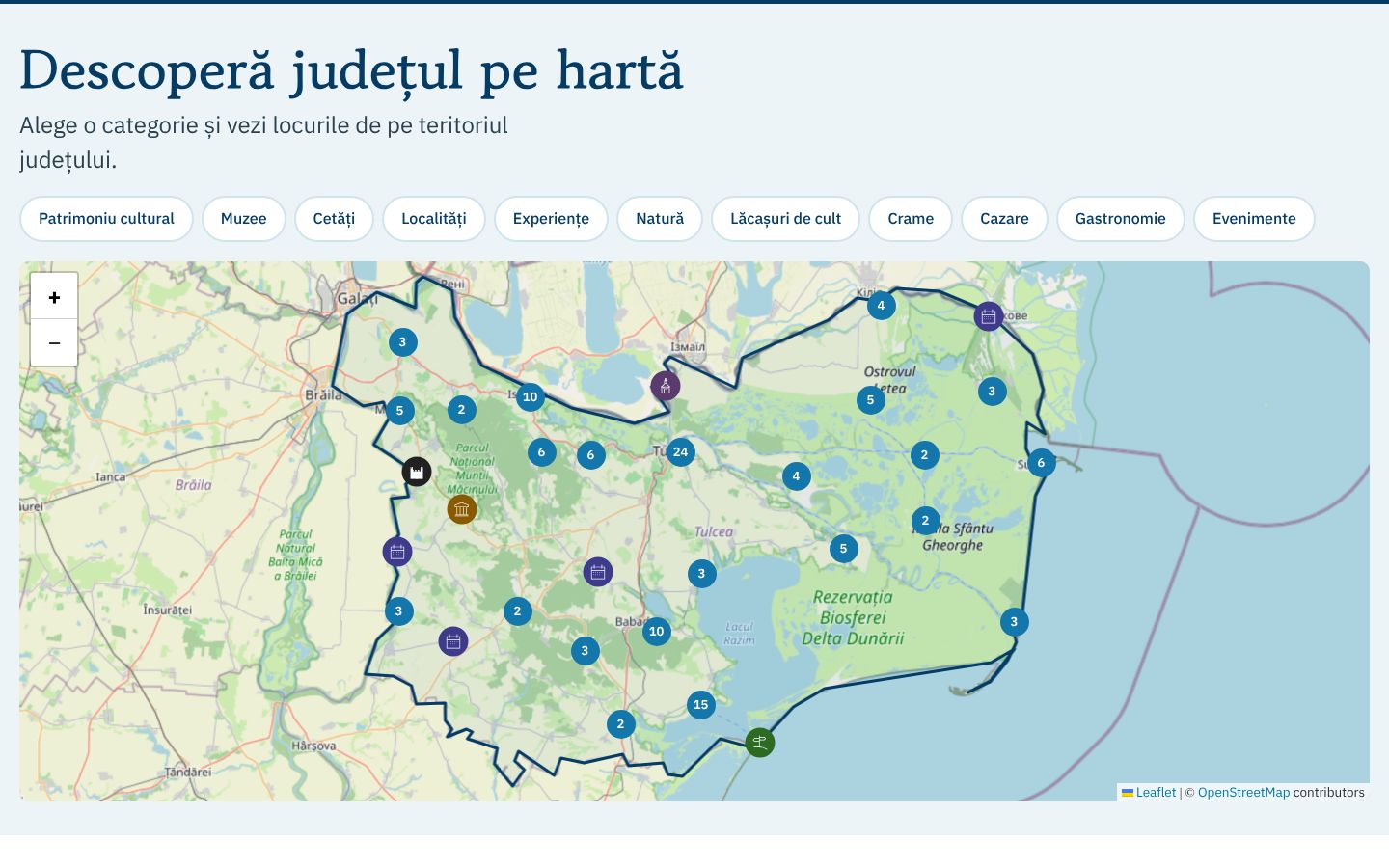Screen dimensions: 1389x868
Task: Filter by Natură
Action: [660, 219]
